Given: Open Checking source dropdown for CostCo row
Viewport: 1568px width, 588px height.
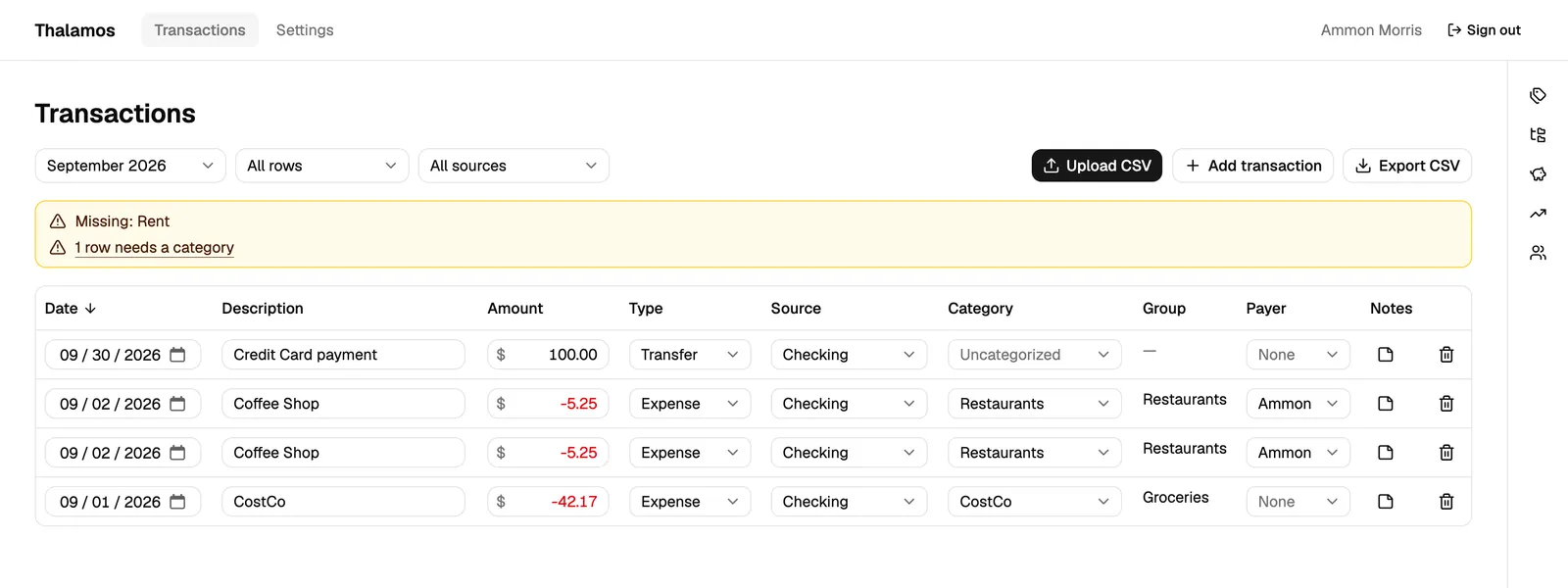Looking at the screenshot, I should click(849, 502).
